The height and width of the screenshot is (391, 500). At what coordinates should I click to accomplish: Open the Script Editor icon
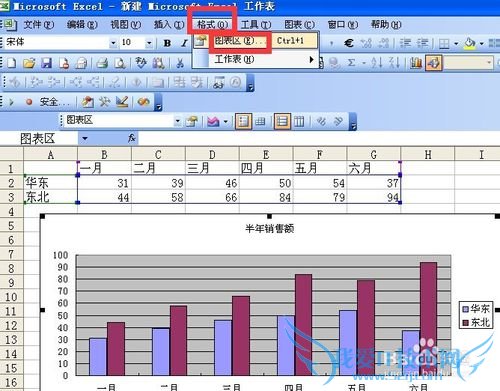[144, 102]
